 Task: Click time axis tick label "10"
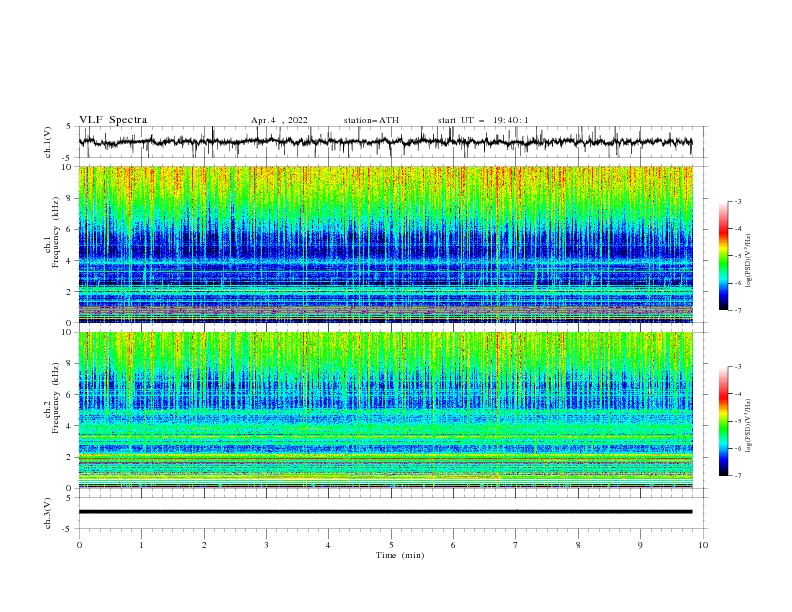tap(703, 545)
